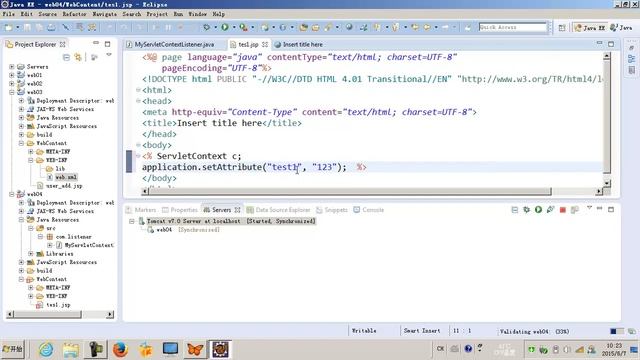Collapse web03 WebContent folder
640x360 pixels.
[21, 143]
